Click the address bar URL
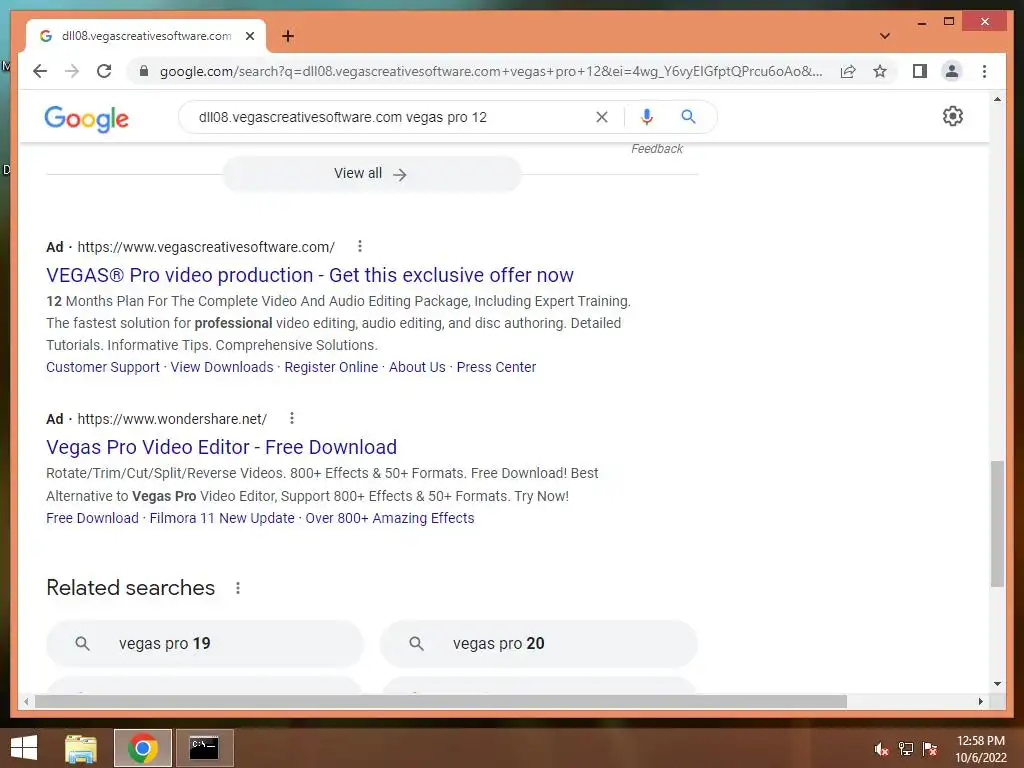This screenshot has width=1024, height=768. pyautogui.click(x=491, y=71)
